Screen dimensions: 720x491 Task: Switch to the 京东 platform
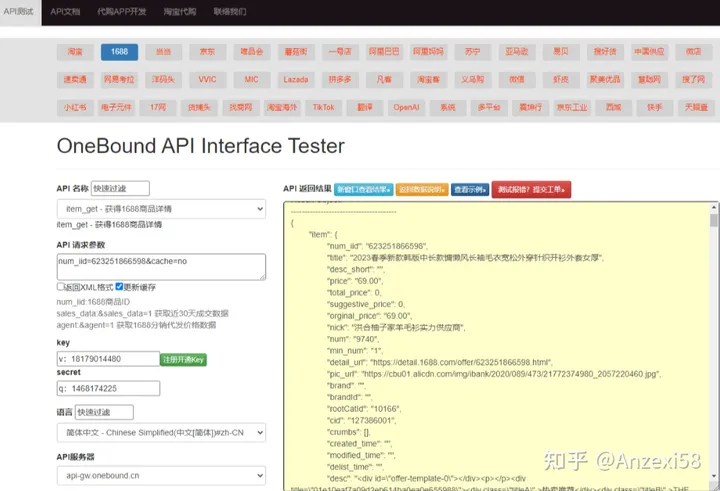(x=208, y=52)
